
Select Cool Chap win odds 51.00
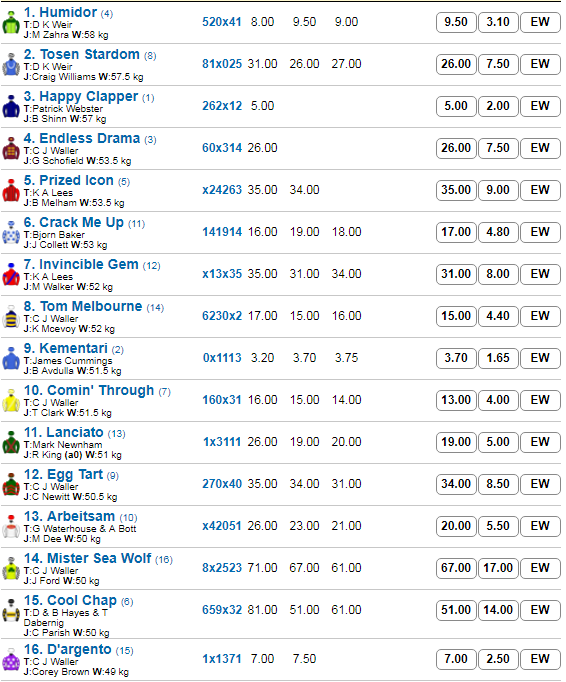455,610
